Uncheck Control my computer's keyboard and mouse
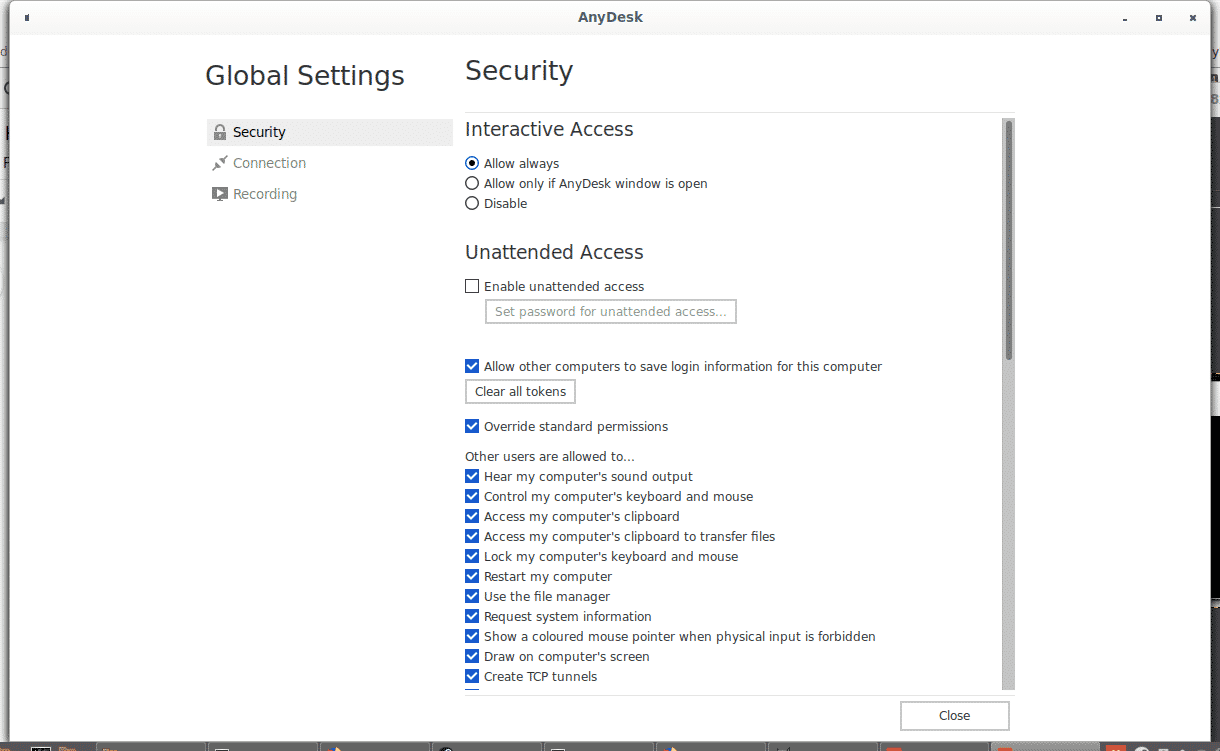This screenshot has width=1220, height=751. point(472,496)
